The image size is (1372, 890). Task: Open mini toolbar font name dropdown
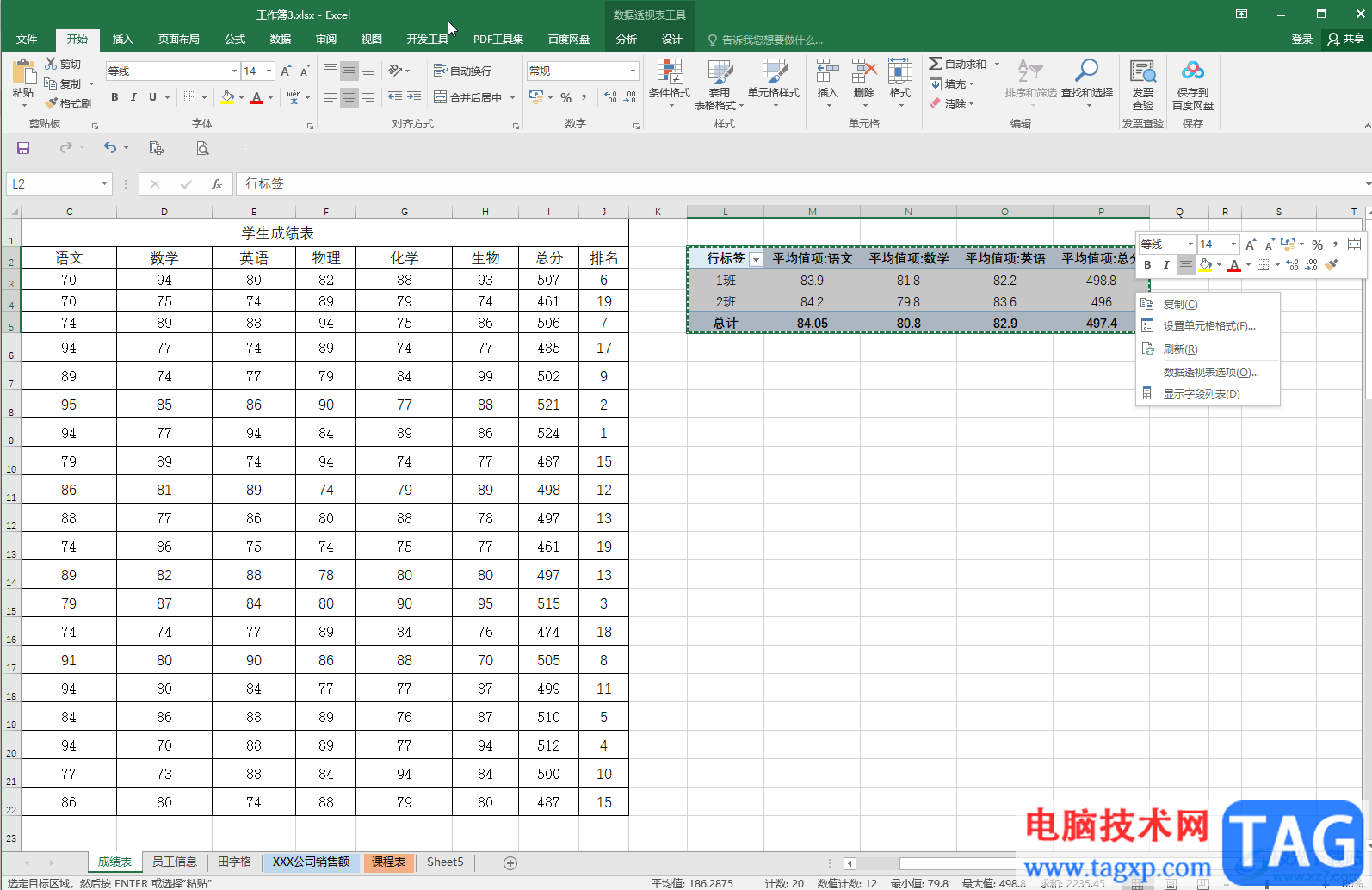point(1190,244)
